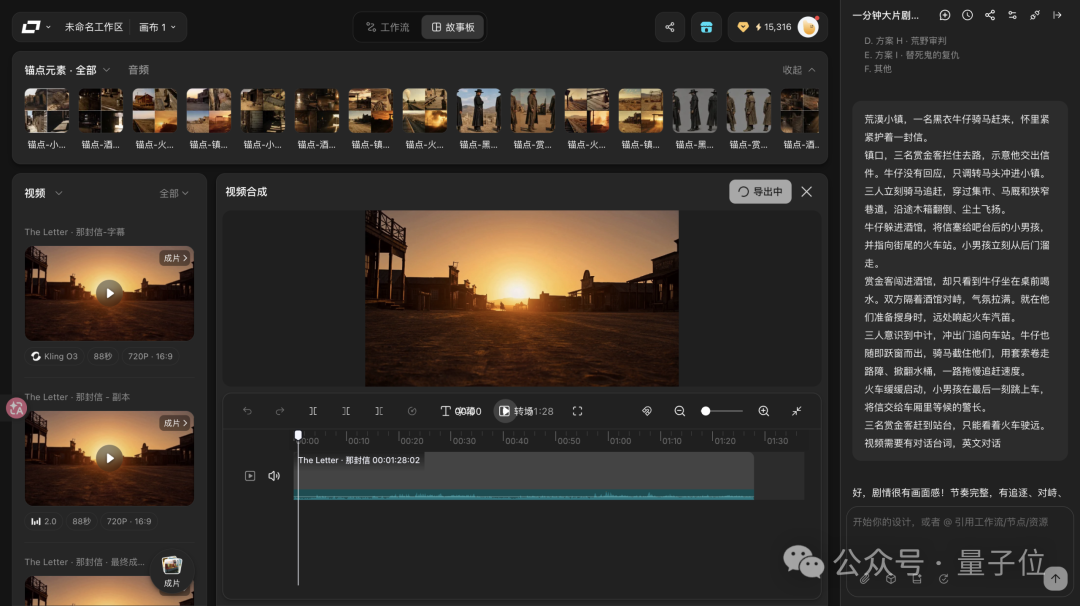1080x606 pixels.
Task: Switch to the 故事板 tab
Action: coord(453,27)
